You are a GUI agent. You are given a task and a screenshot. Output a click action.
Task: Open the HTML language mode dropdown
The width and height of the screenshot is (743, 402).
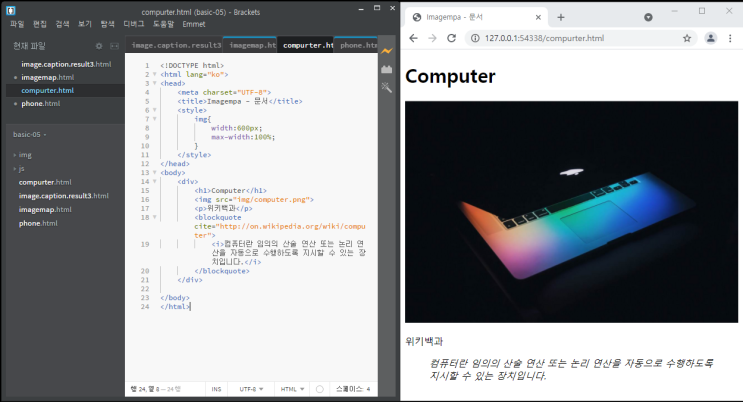click(292, 389)
